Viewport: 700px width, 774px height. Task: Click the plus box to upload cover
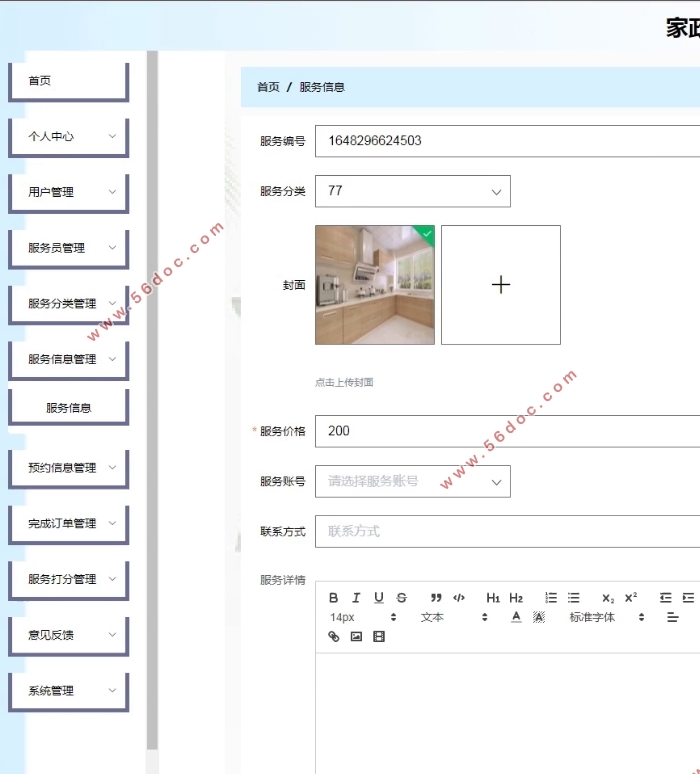(501, 285)
